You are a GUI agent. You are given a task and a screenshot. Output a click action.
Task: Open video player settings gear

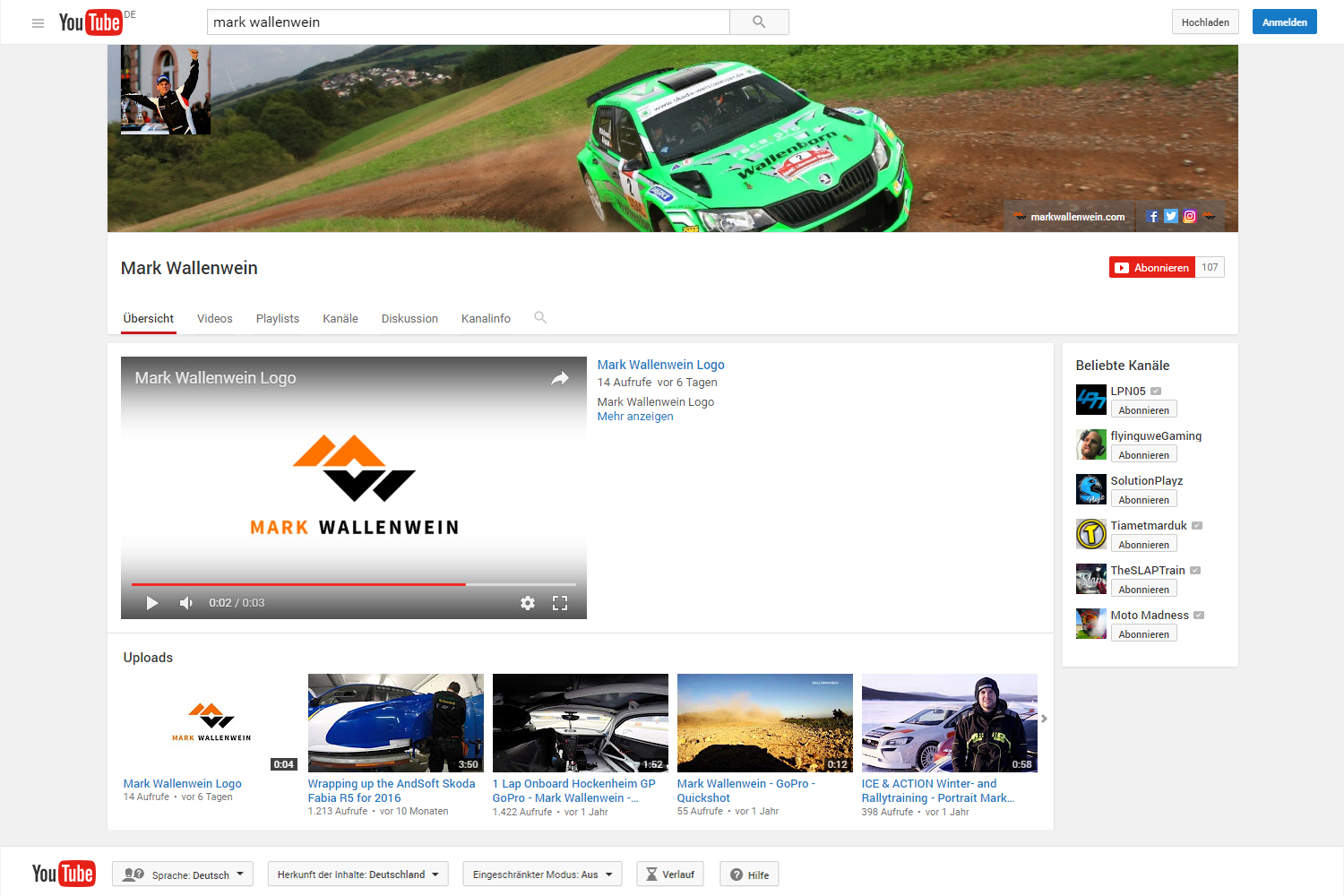[528, 603]
